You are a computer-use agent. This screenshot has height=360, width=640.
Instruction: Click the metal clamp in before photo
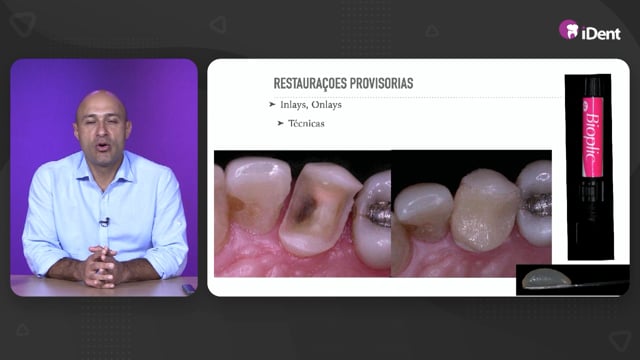pyautogui.click(x=379, y=213)
